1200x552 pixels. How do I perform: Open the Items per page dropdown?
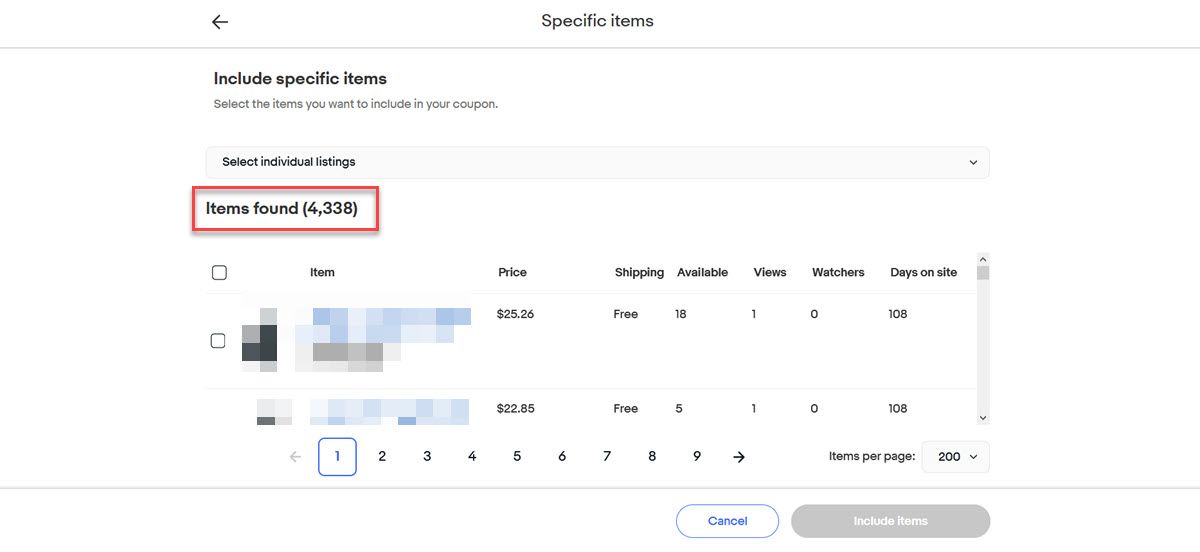pos(955,457)
